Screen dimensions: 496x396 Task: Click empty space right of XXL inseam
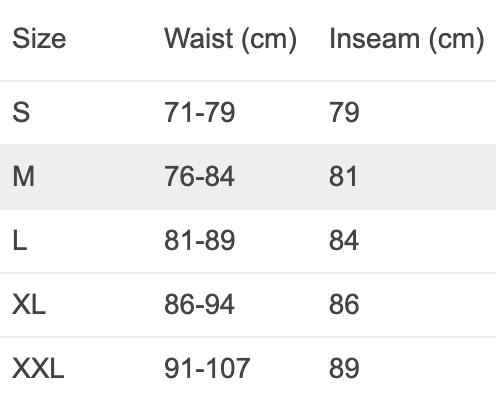[x=428, y=368]
